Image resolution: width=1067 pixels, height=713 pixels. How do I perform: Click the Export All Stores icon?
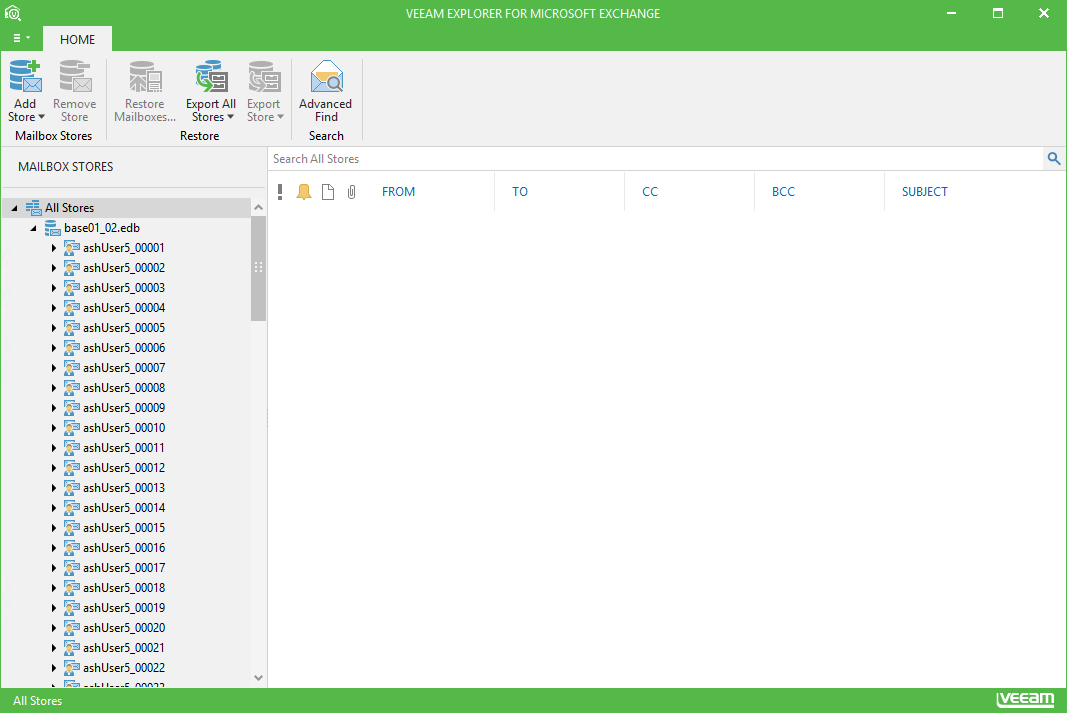(211, 76)
